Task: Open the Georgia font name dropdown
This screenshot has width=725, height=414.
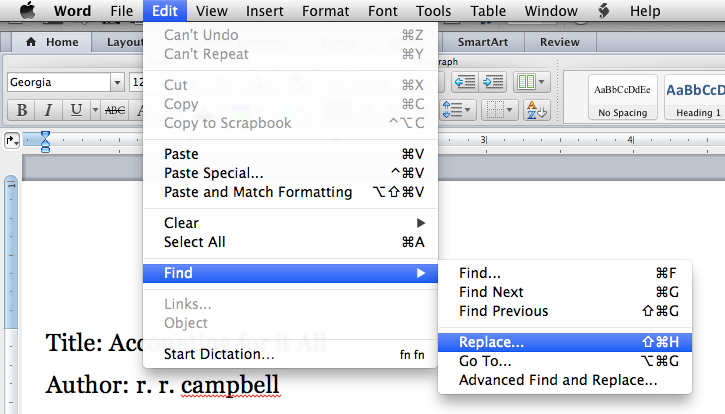Action: [117, 82]
